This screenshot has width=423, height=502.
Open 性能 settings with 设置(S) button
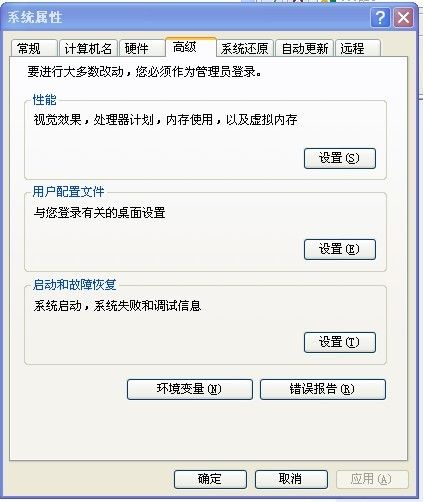340,158
